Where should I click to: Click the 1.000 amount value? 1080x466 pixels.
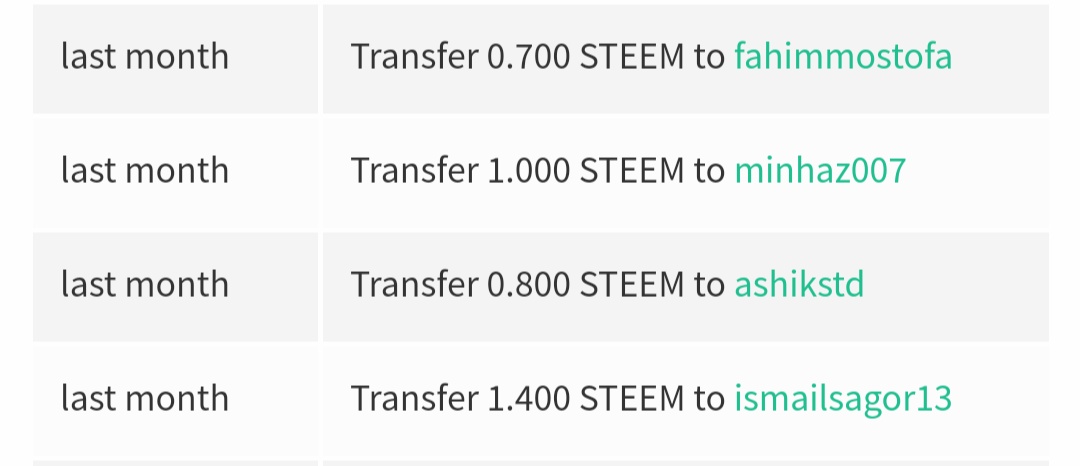click(529, 171)
